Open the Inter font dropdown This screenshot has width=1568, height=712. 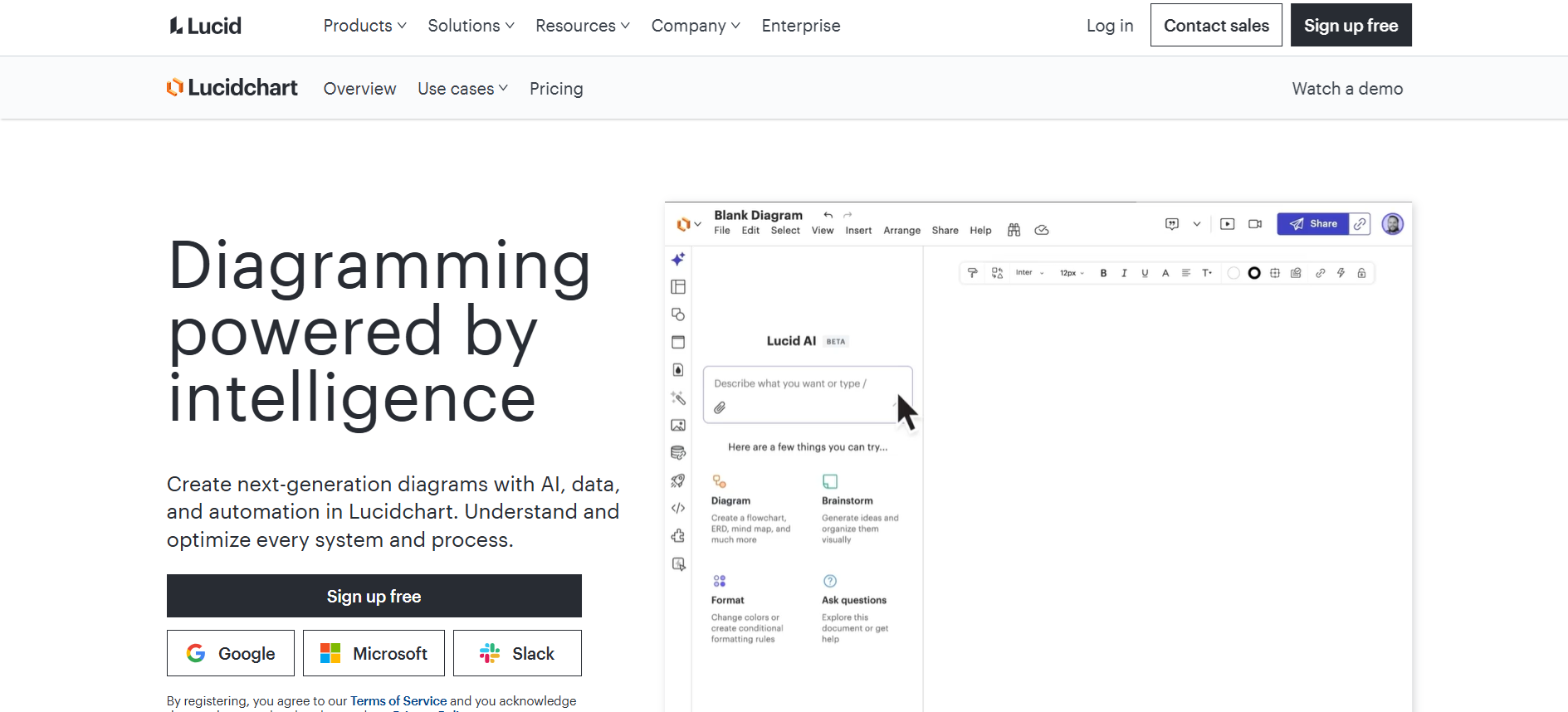(x=1029, y=273)
